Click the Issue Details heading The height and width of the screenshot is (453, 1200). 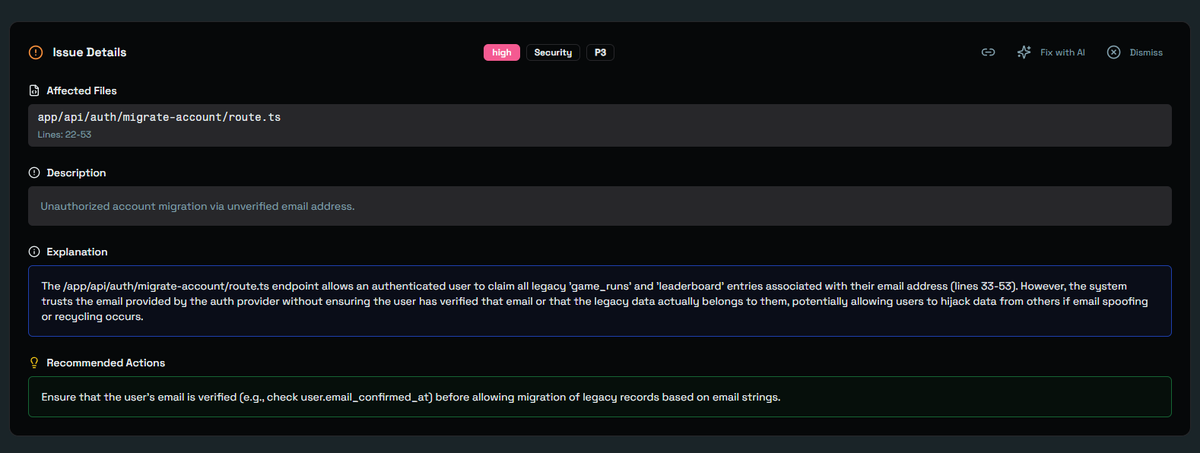point(90,52)
